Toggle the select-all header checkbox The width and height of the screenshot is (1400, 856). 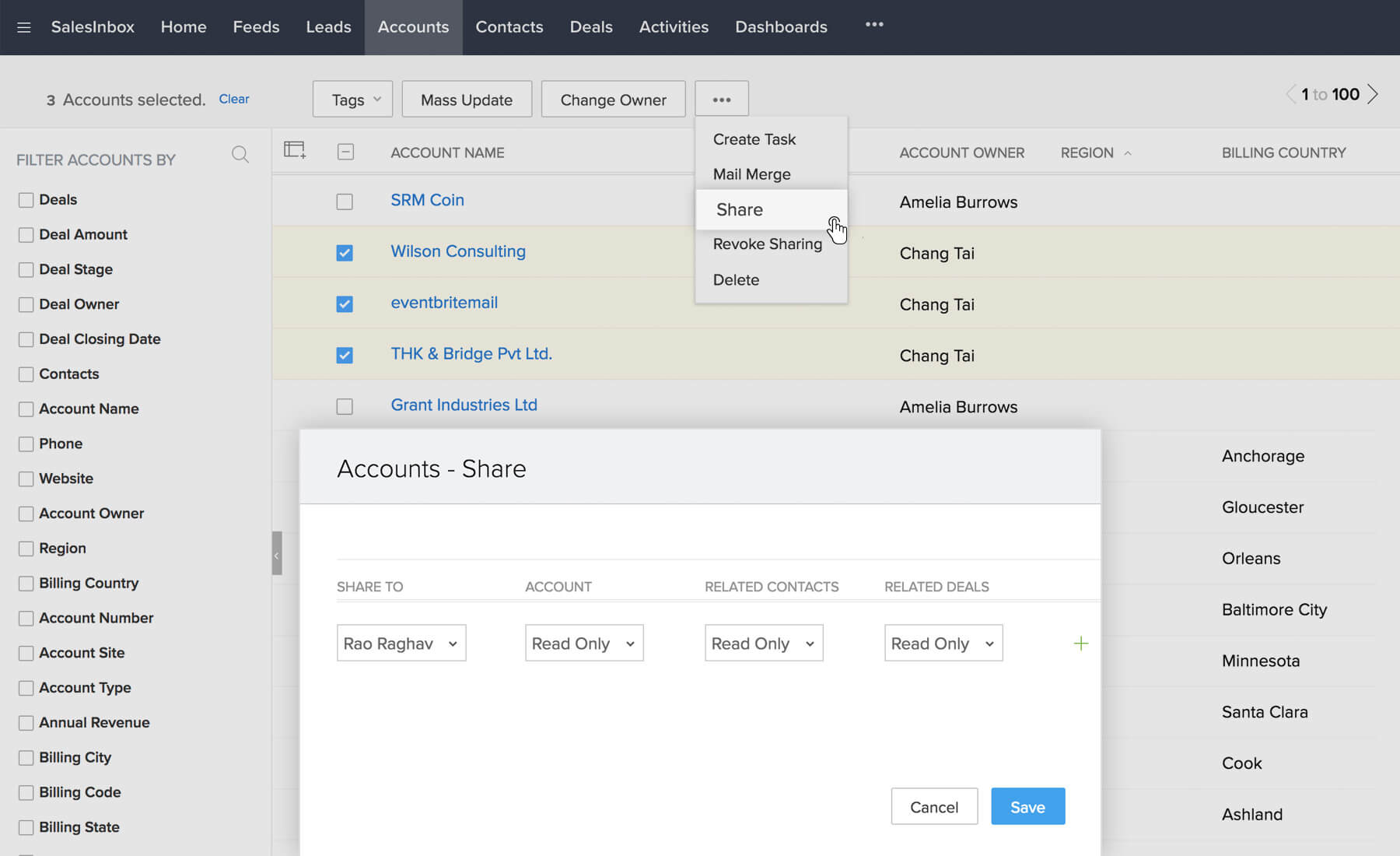pyautogui.click(x=345, y=152)
